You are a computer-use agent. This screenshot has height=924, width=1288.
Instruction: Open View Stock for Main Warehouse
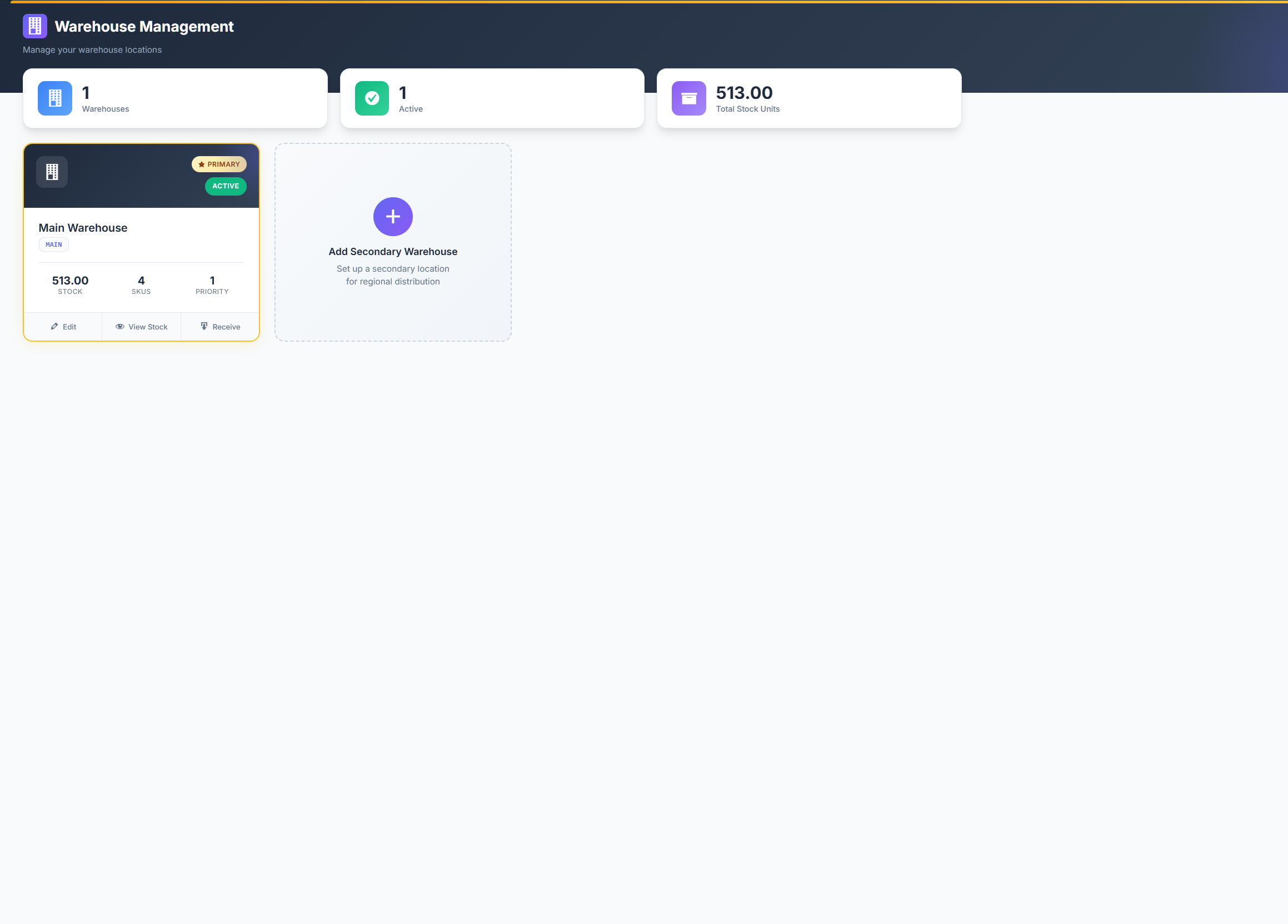click(x=141, y=327)
